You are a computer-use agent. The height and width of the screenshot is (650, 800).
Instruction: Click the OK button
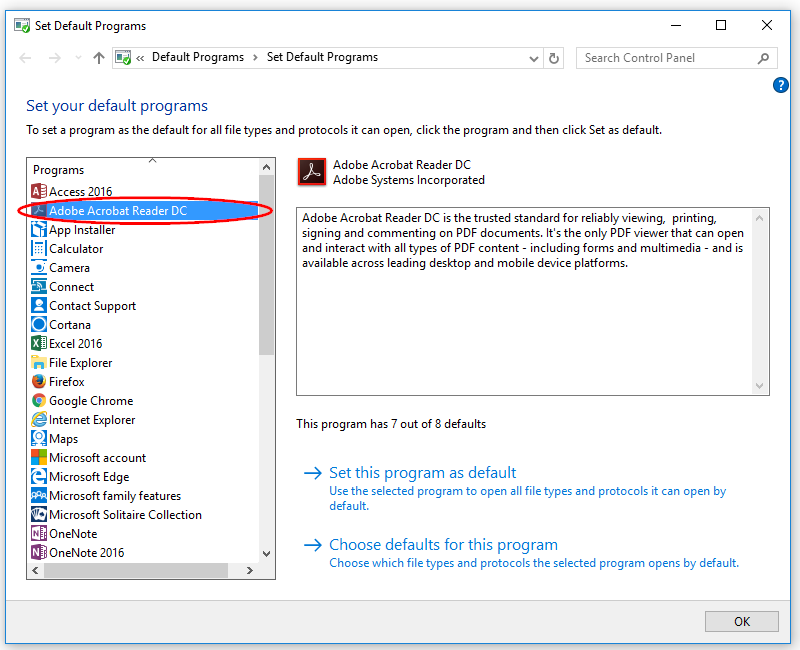click(742, 621)
